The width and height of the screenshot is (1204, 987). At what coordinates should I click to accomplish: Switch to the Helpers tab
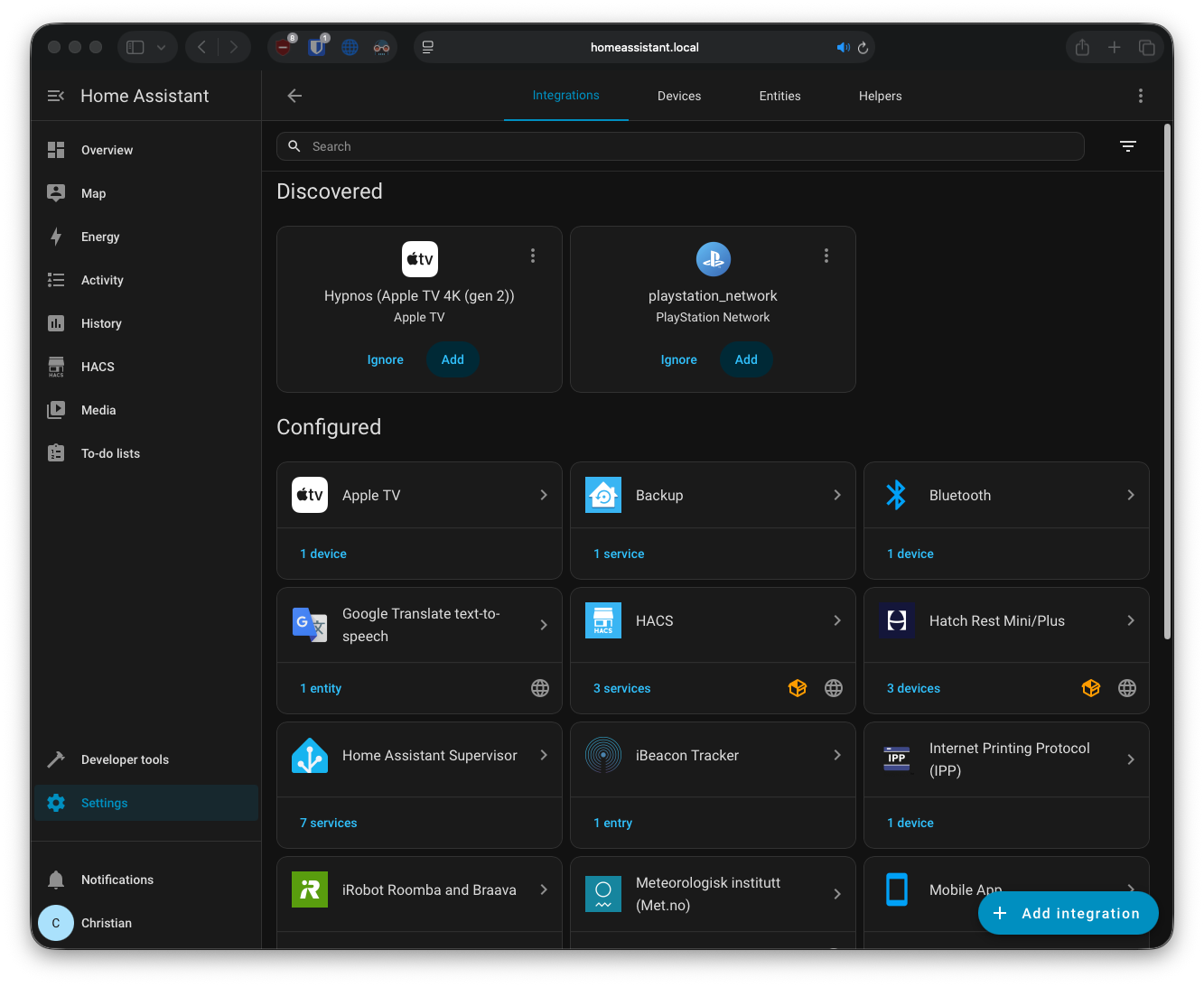pyautogui.click(x=880, y=96)
